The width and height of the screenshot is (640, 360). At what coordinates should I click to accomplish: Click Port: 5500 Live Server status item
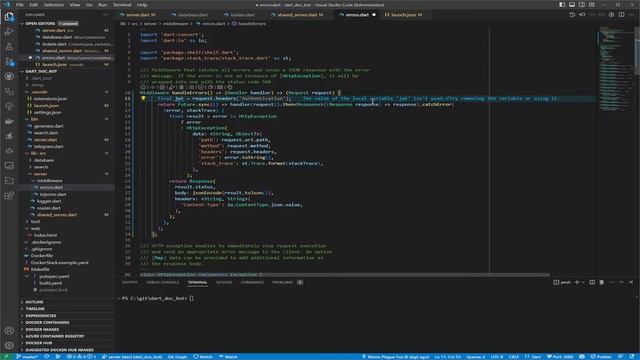pos(560,357)
